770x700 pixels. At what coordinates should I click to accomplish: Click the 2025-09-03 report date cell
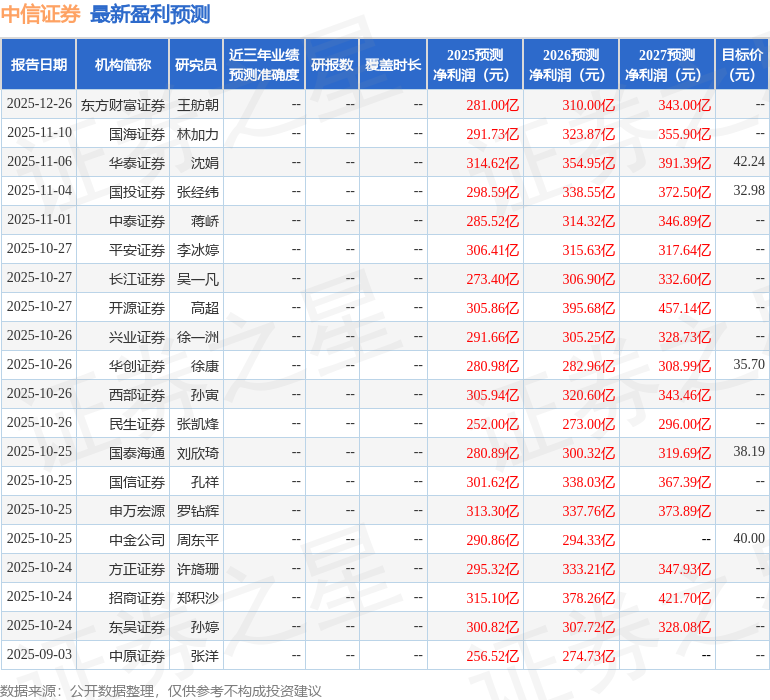coord(39,656)
